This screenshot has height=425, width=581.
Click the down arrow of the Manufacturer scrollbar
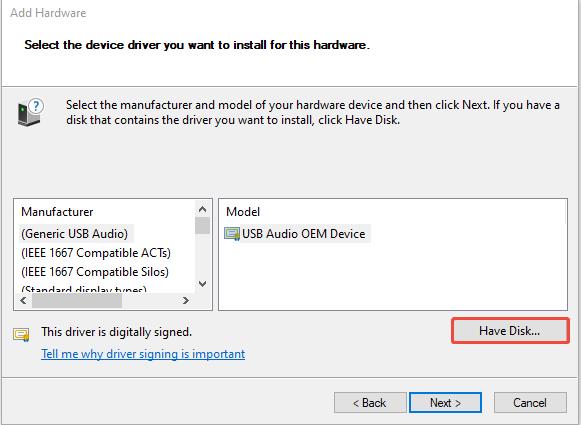pyautogui.click(x=202, y=284)
